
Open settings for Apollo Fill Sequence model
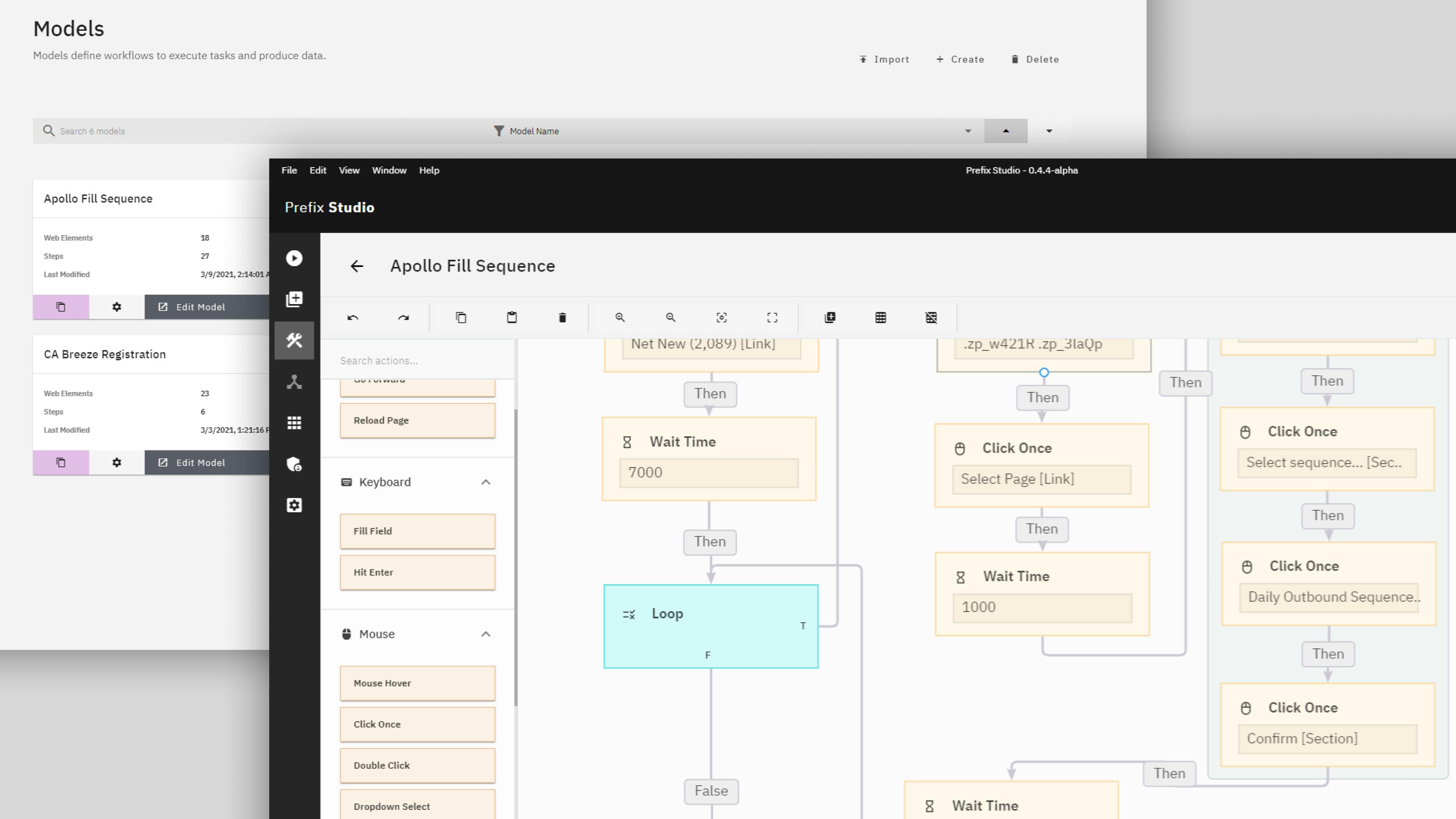pos(116,307)
